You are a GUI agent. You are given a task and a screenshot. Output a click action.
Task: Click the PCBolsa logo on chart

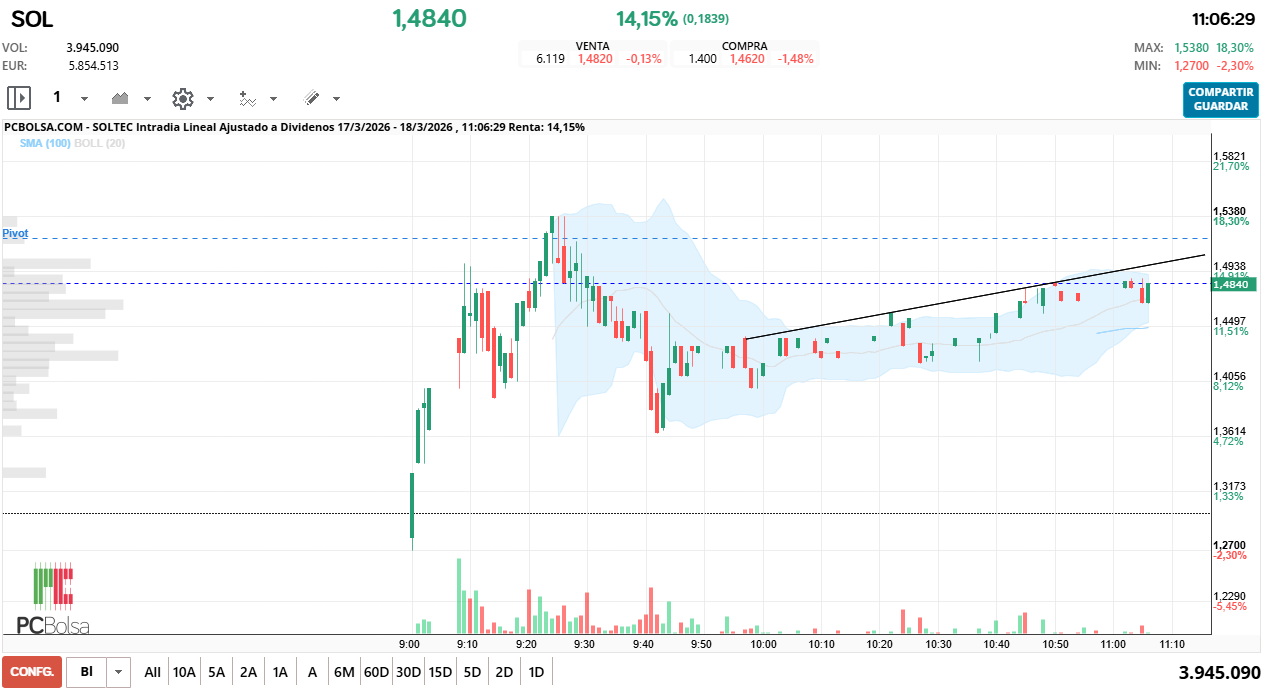click(54, 598)
